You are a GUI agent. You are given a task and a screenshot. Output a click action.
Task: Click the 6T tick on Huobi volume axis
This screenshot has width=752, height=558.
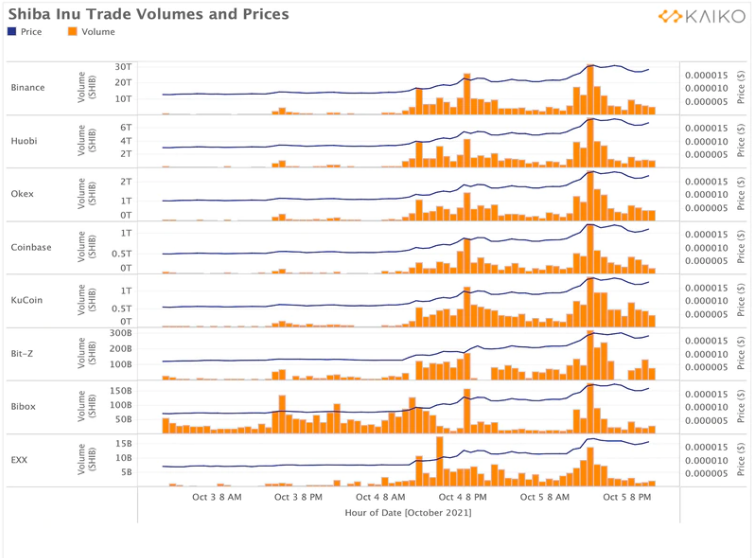[x=126, y=127]
